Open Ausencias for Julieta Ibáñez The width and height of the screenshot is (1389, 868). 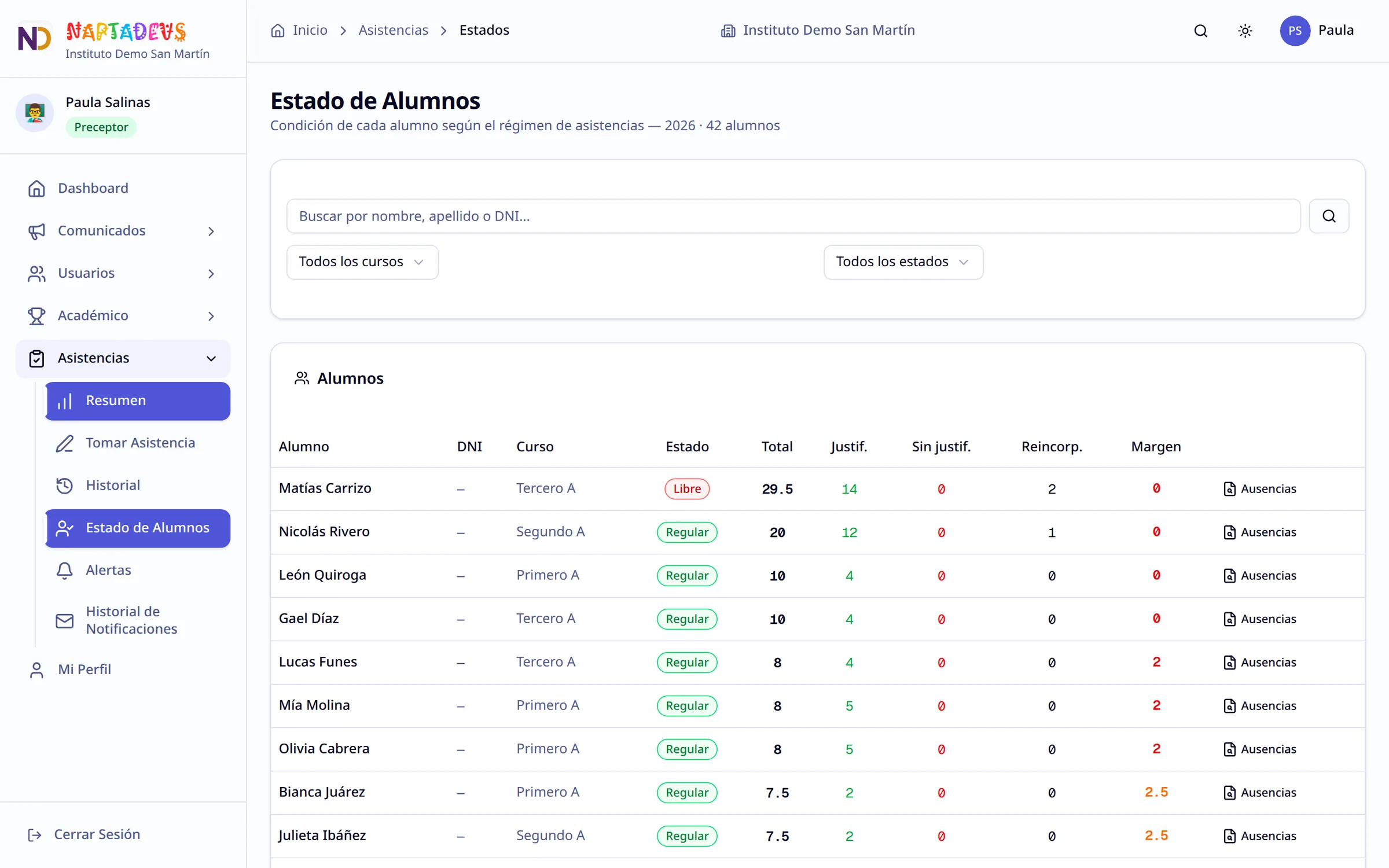pyautogui.click(x=1260, y=836)
